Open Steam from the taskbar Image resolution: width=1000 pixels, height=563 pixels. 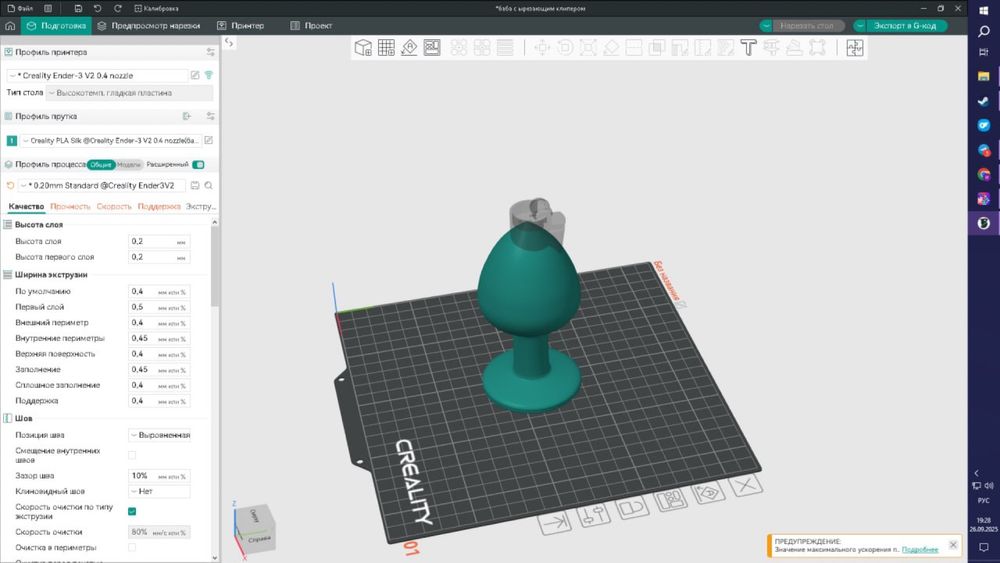coord(983,101)
